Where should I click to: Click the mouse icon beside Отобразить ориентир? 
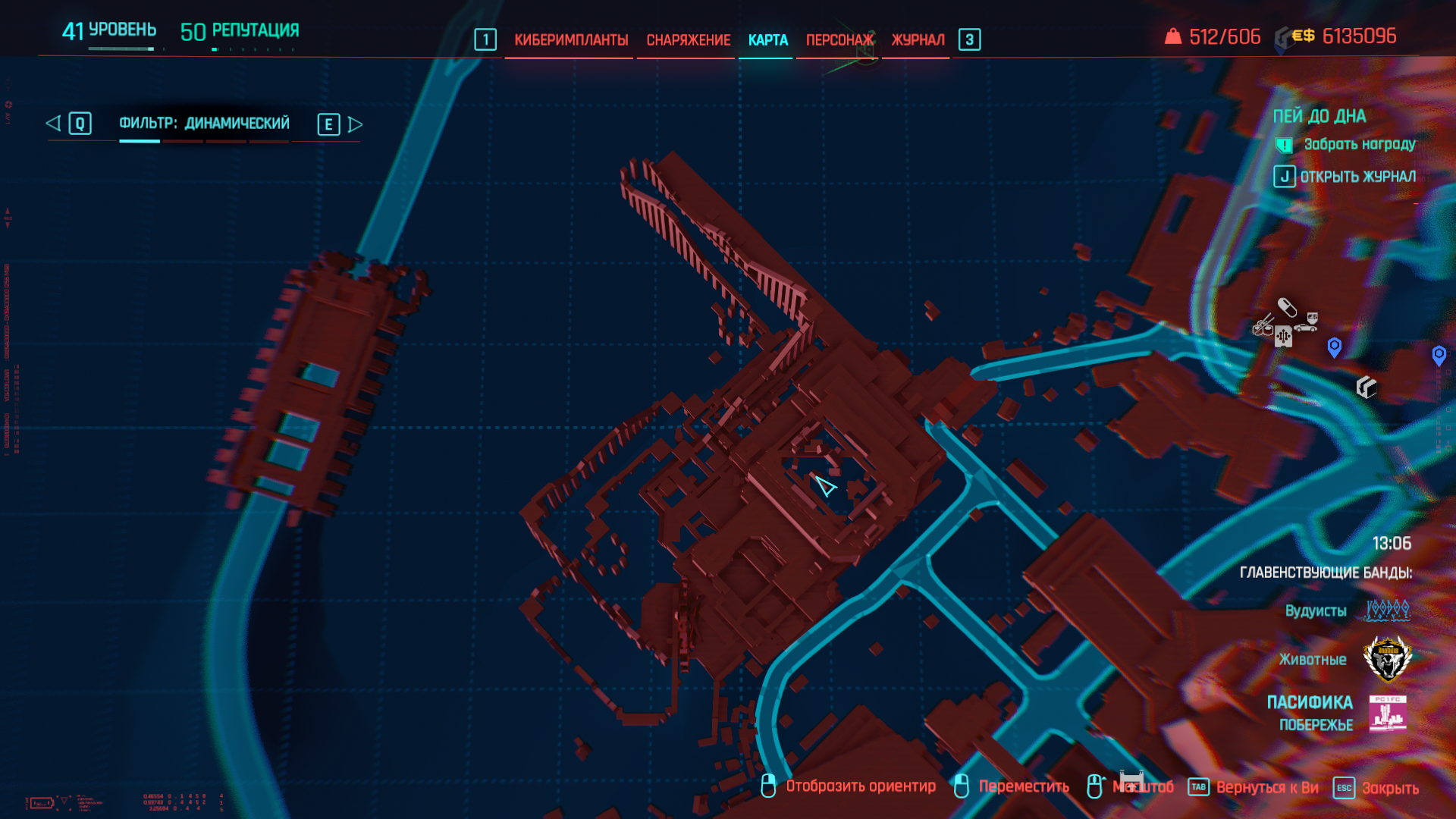[767, 786]
